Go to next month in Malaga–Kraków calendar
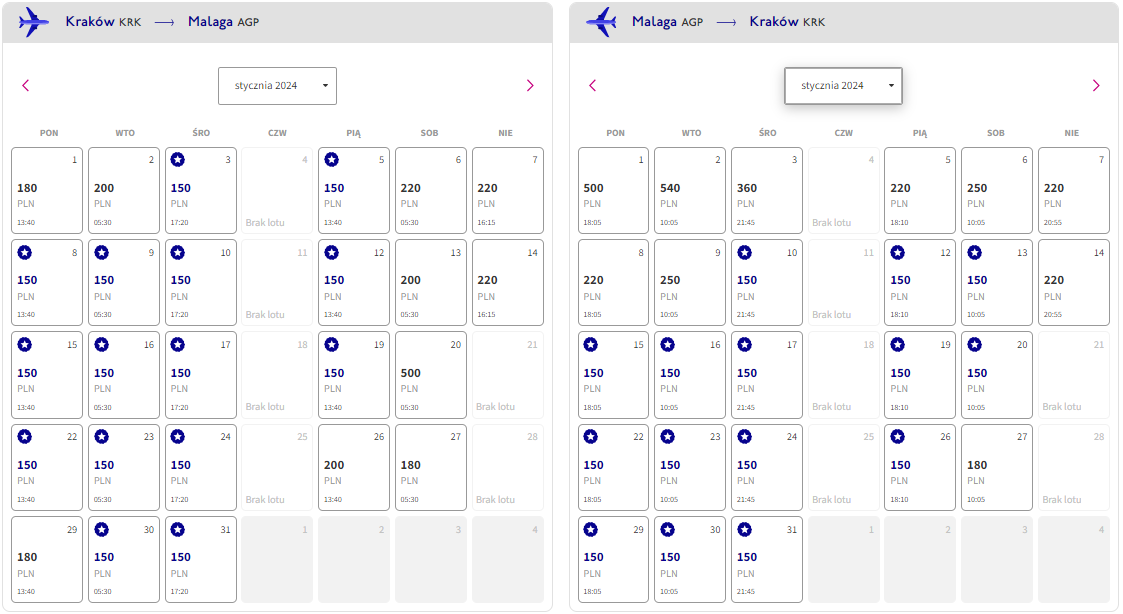1123x614 pixels. pos(1096,85)
